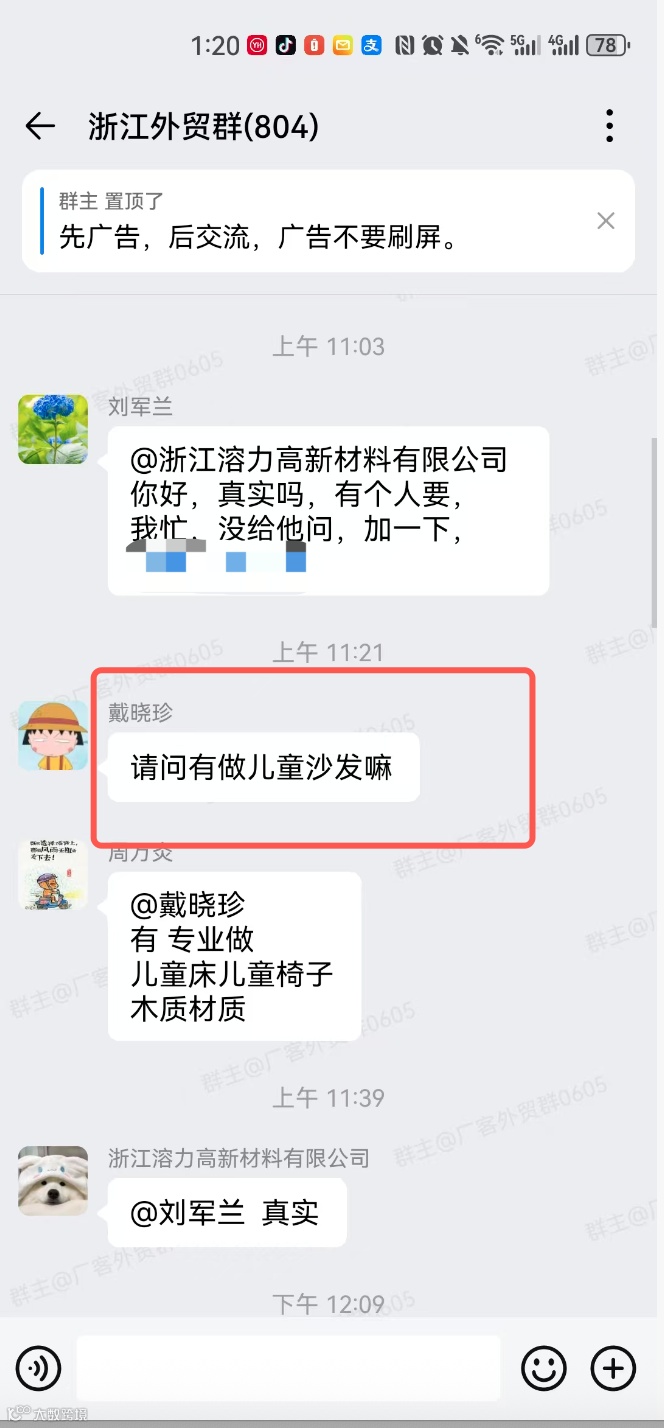The image size is (664, 1428).
Task: Open the emoji picker
Action: [544, 1368]
